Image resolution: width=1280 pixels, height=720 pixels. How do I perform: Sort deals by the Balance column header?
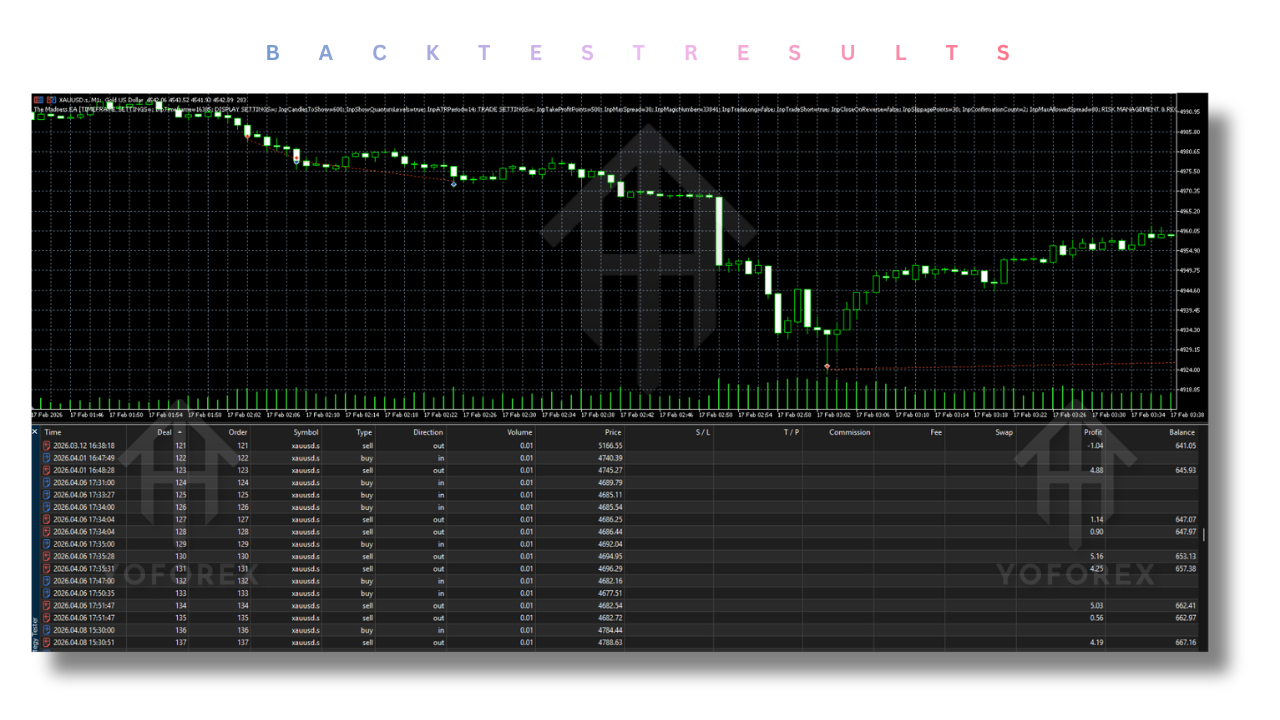click(1182, 432)
